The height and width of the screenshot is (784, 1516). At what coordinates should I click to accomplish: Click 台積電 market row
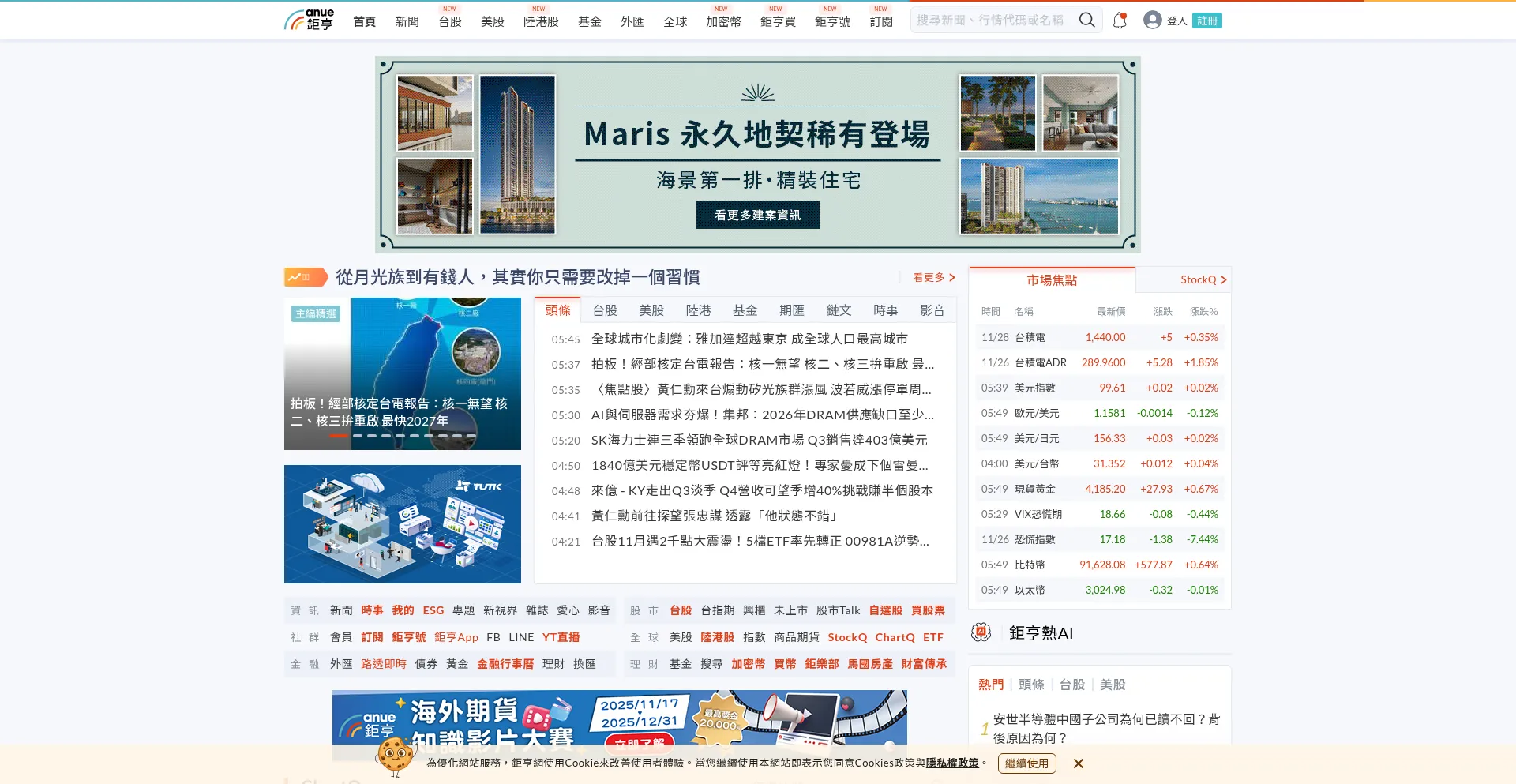pyautogui.click(x=1099, y=337)
